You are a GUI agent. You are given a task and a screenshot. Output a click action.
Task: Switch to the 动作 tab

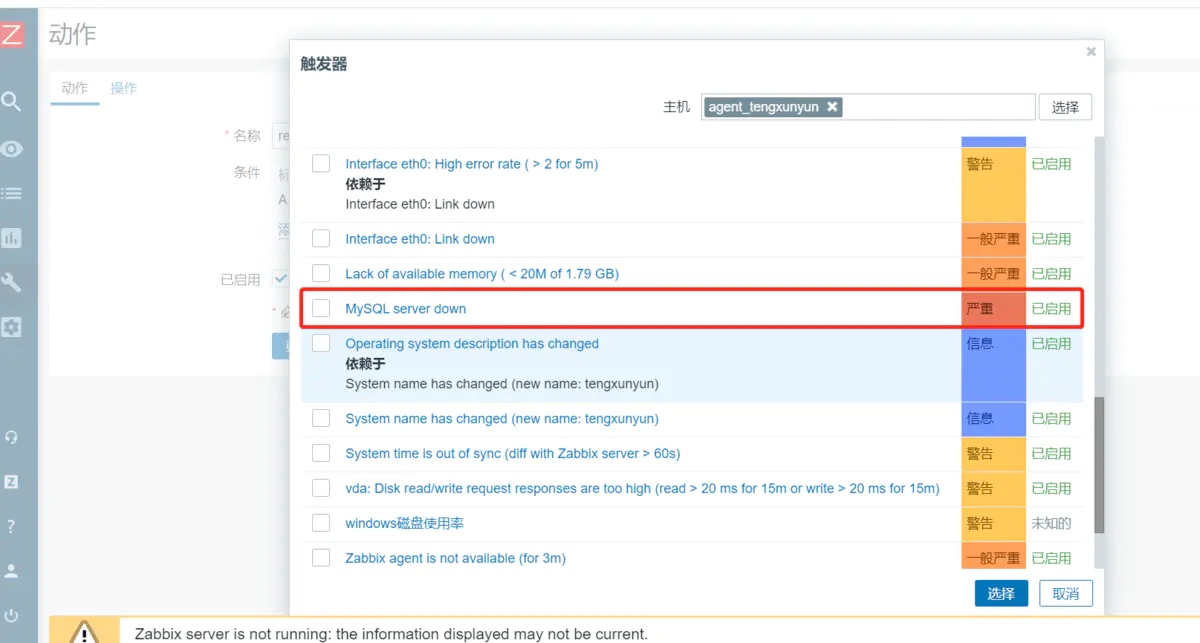tap(75, 88)
